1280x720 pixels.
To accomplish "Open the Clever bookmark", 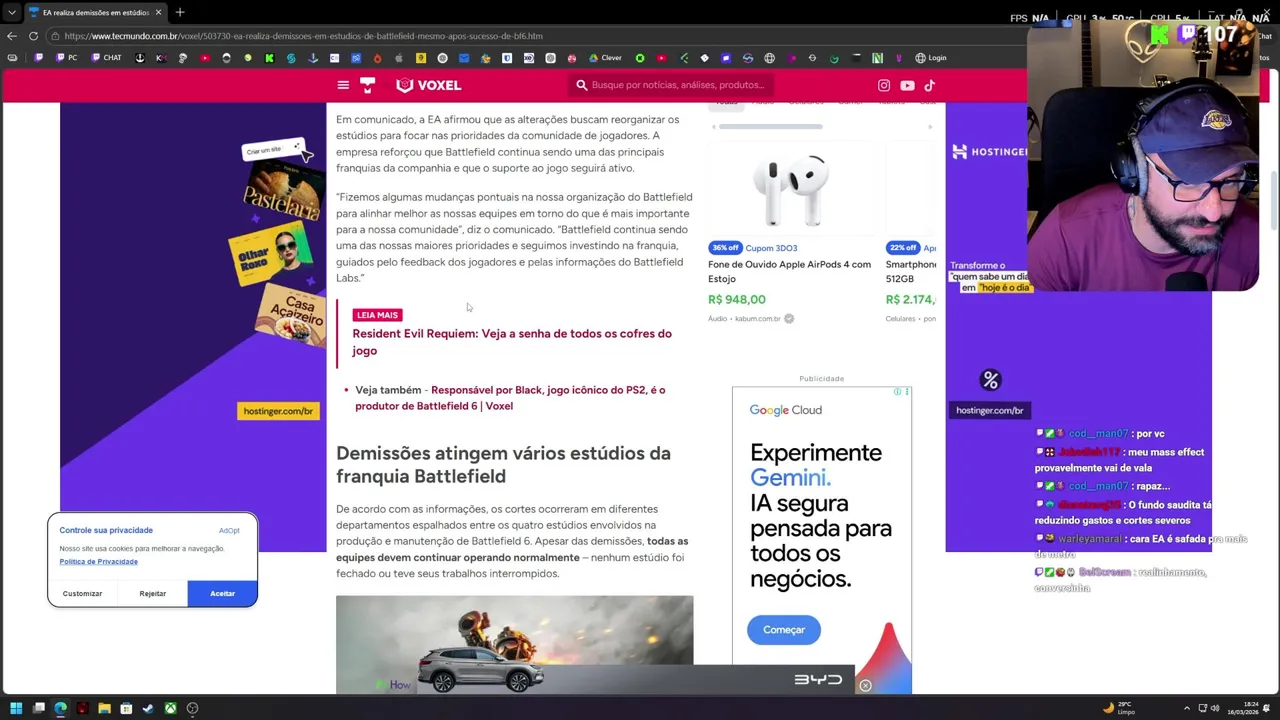I will (x=604, y=58).
